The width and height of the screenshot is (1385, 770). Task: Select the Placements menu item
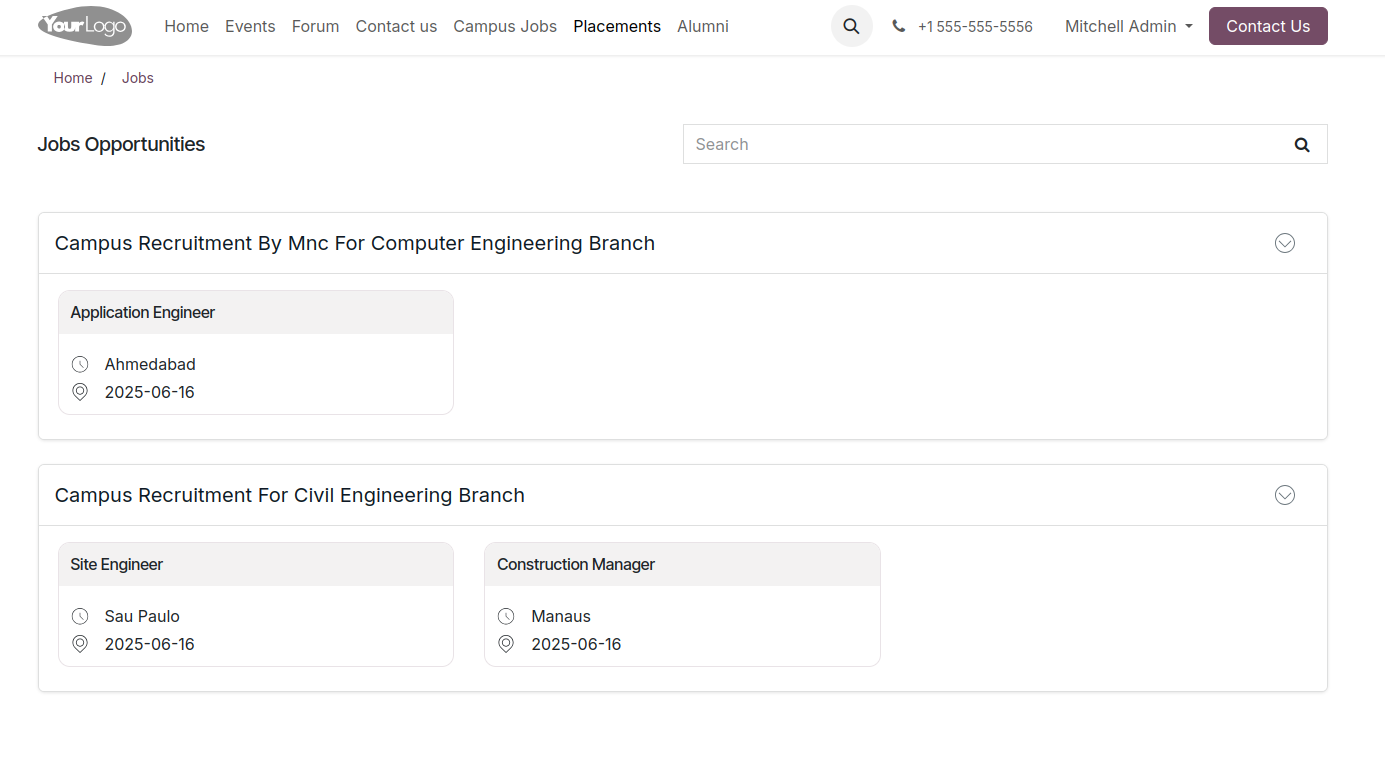[x=617, y=26]
